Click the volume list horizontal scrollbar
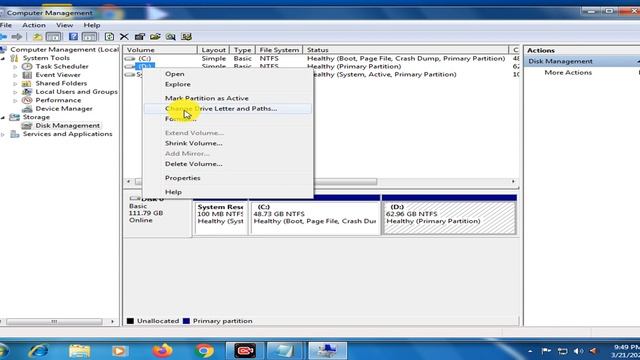 point(321,182)
